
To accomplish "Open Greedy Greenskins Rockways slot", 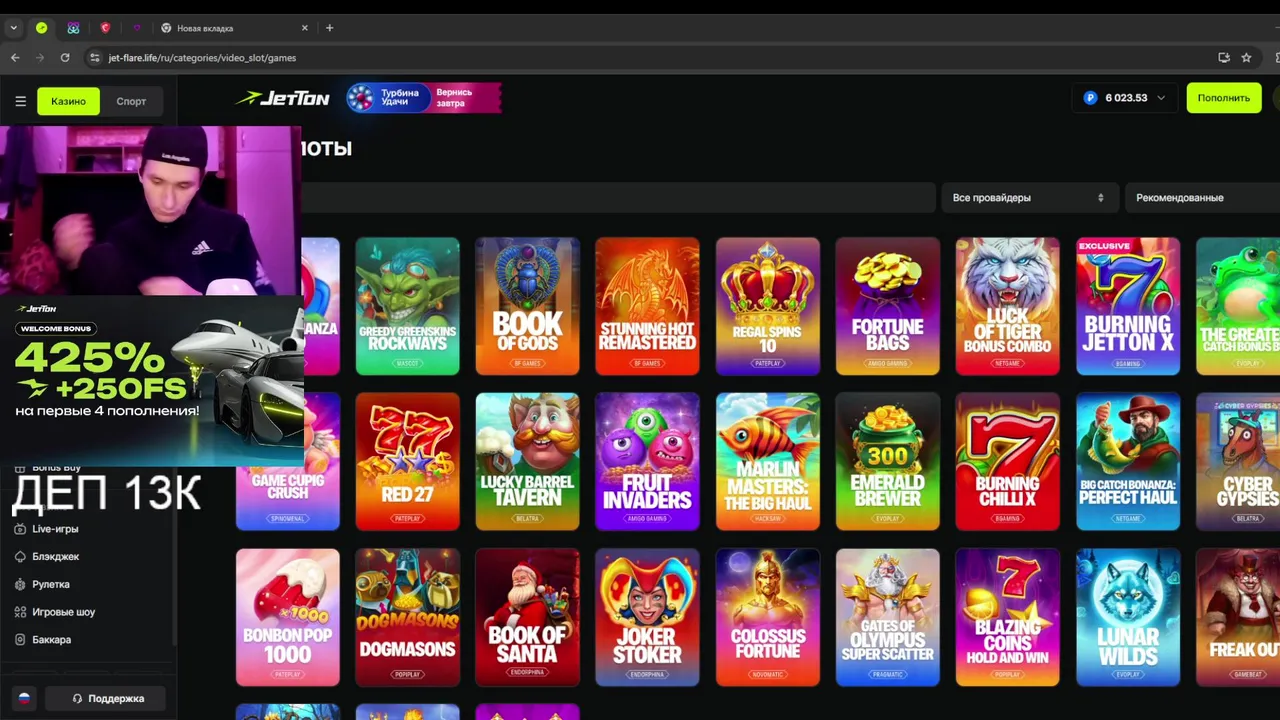I will (407, 306).
